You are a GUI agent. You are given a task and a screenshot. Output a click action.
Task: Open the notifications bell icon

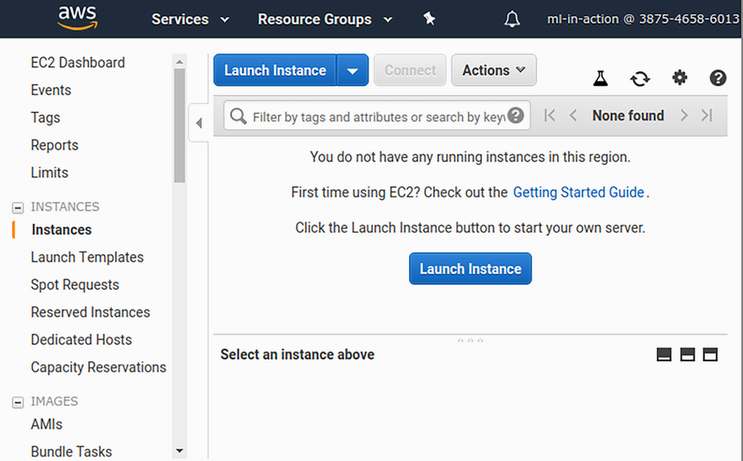coord(512,19)
